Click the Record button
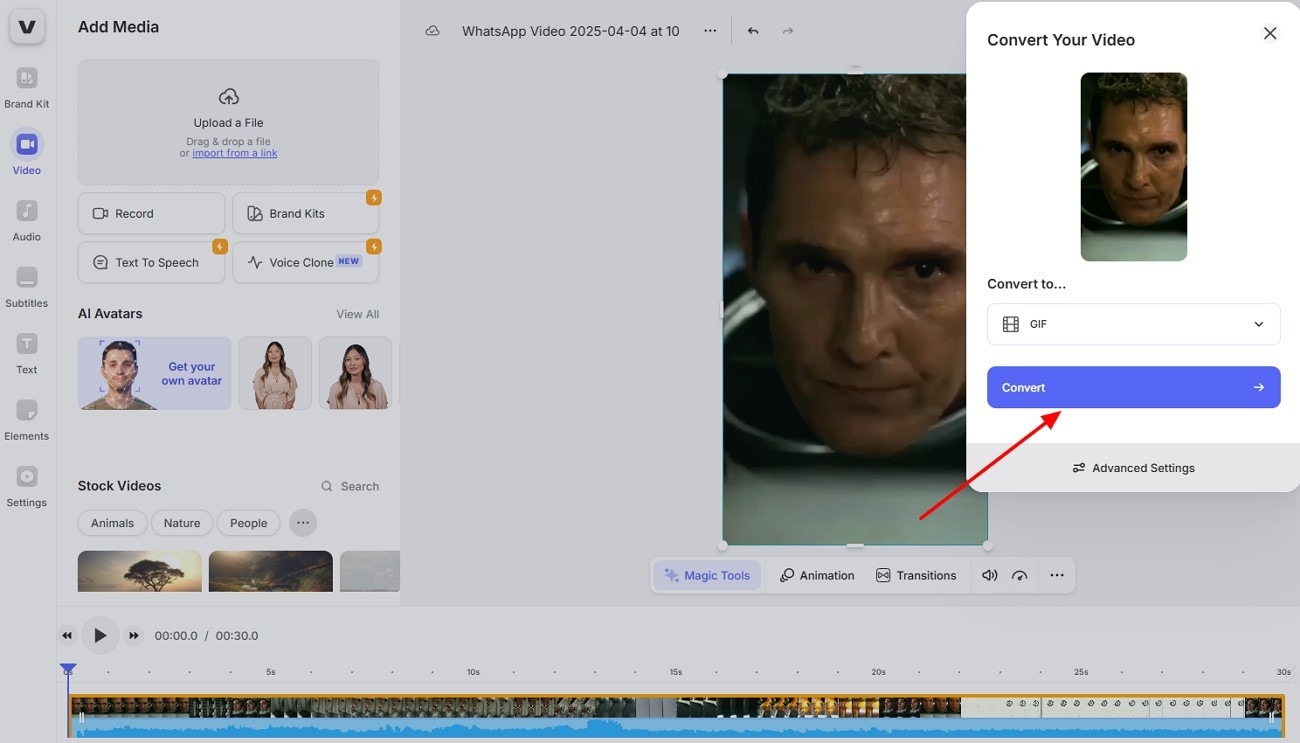The height and width of the screenshot is (743, 1300). (x=151, y=213)
